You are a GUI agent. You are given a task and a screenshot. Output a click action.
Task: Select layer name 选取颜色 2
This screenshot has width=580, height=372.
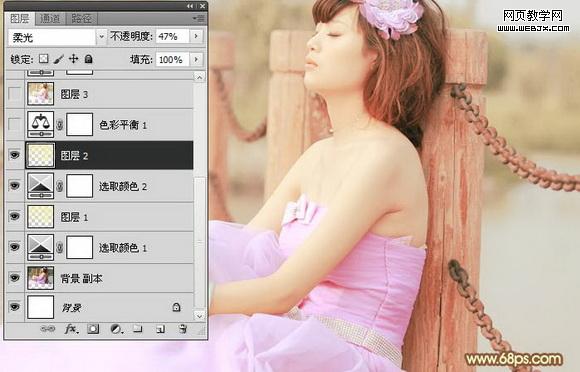123,186
